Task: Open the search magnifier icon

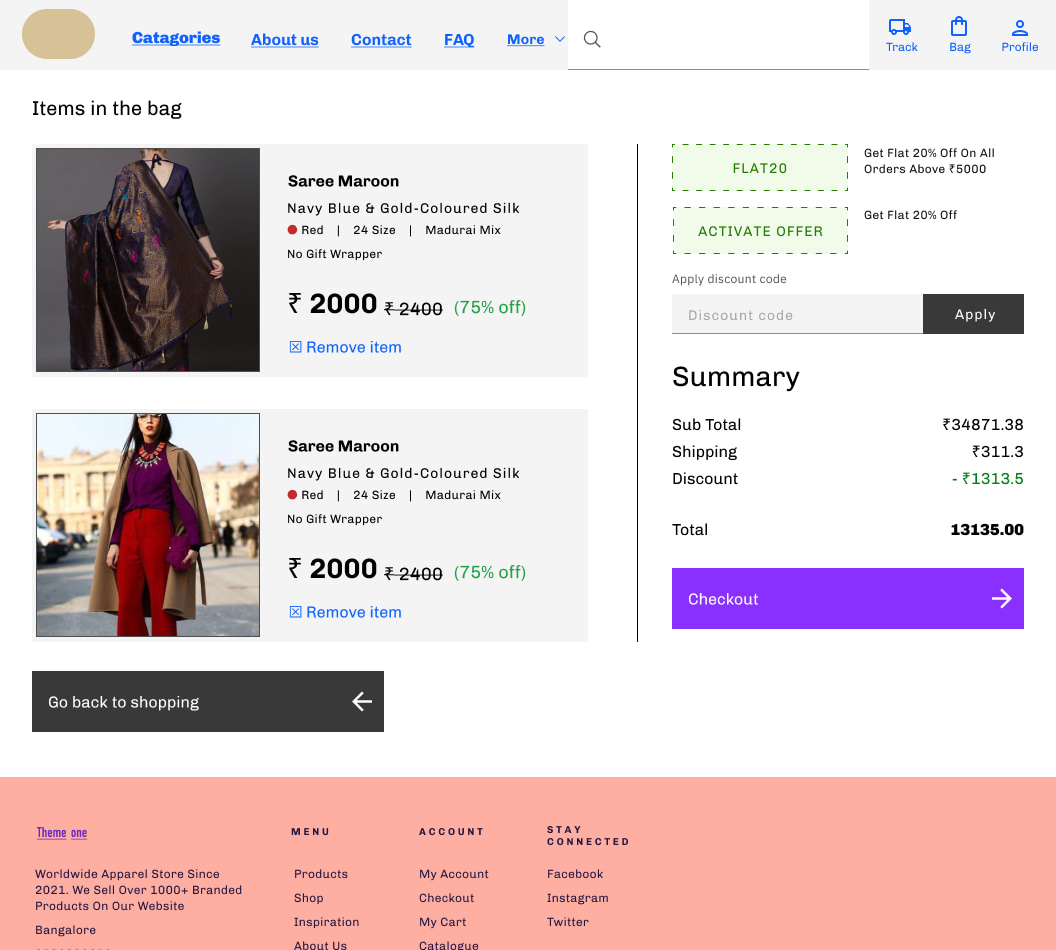Action: pos(592,39)
